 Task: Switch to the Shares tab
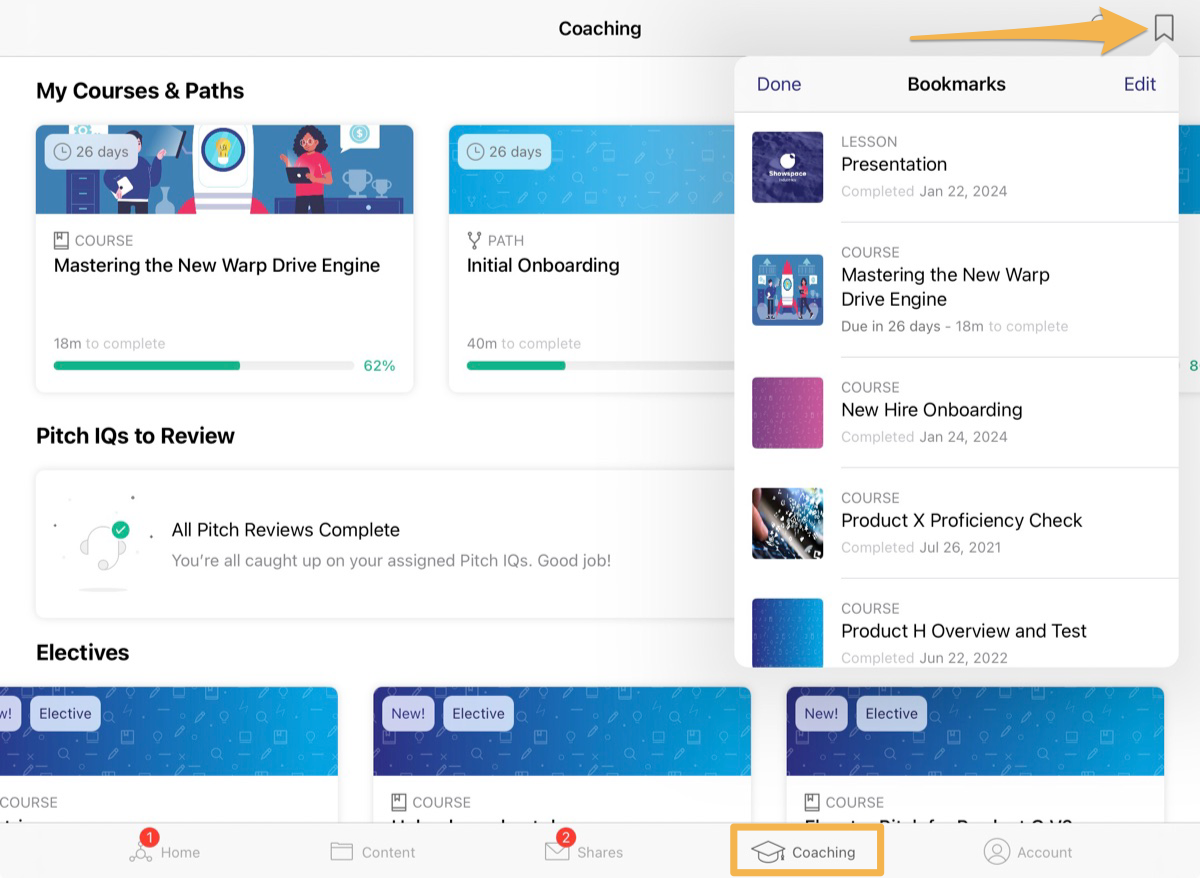pos(584,851)
